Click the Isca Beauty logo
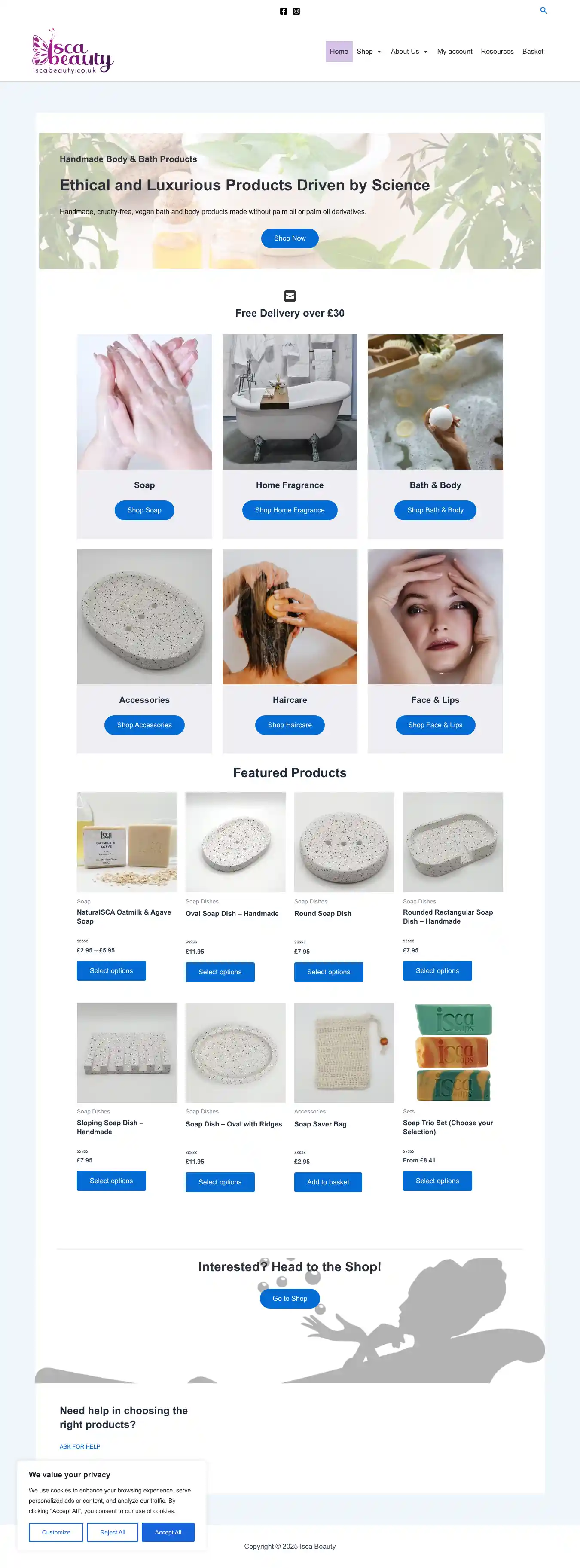This screenshot has height=1568, width=580. coord(73,52)
